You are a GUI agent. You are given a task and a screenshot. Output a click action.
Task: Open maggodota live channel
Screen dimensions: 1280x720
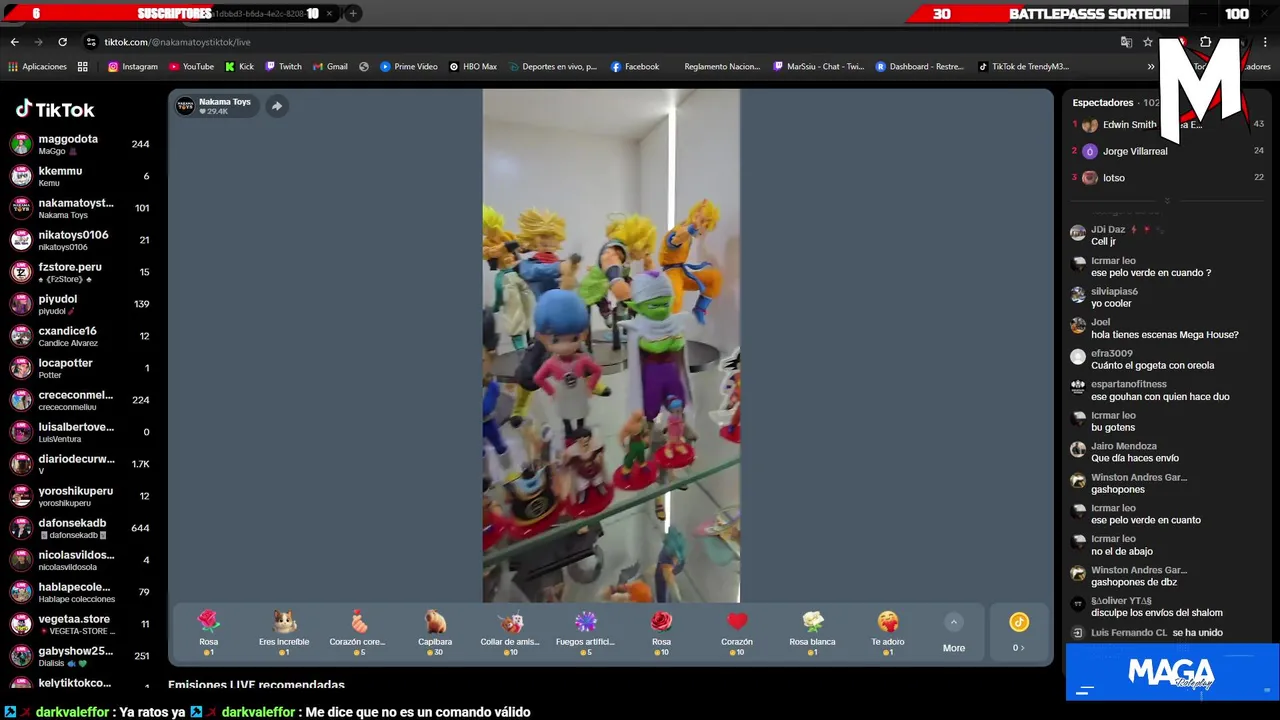80,144
